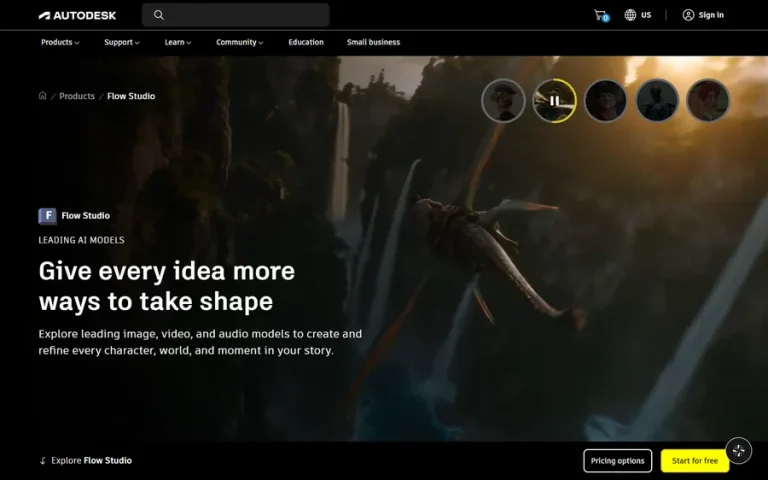Open the region selector globe icon

(630, 15)
